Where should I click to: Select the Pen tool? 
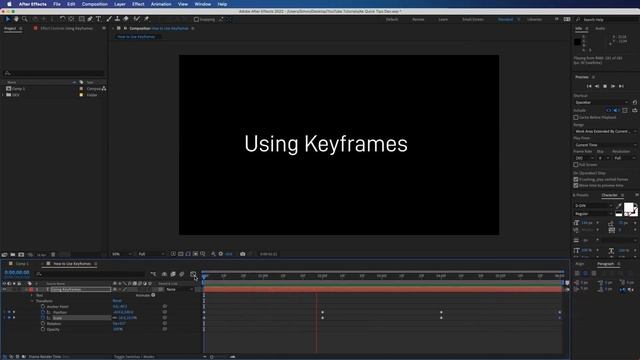90,19
